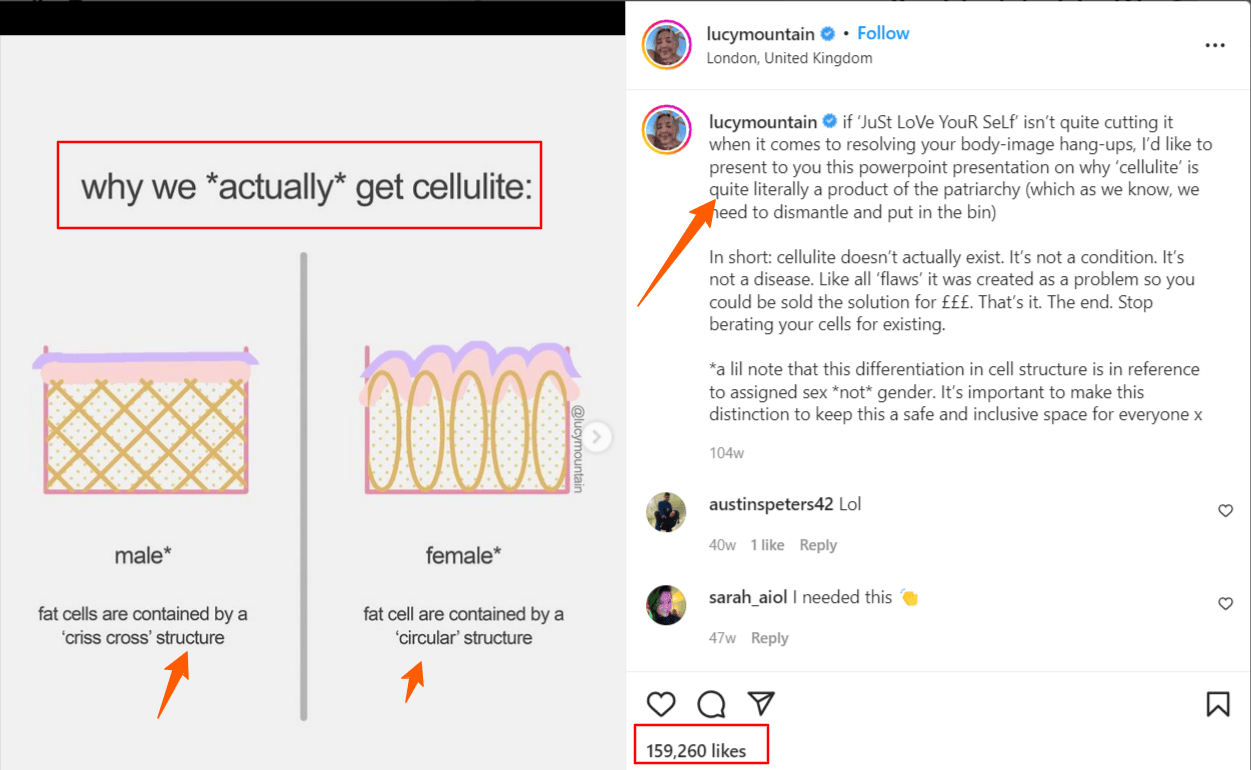
Task: Like sarah_aiol's comment with its heart icon
Action: coord(1225,603)
